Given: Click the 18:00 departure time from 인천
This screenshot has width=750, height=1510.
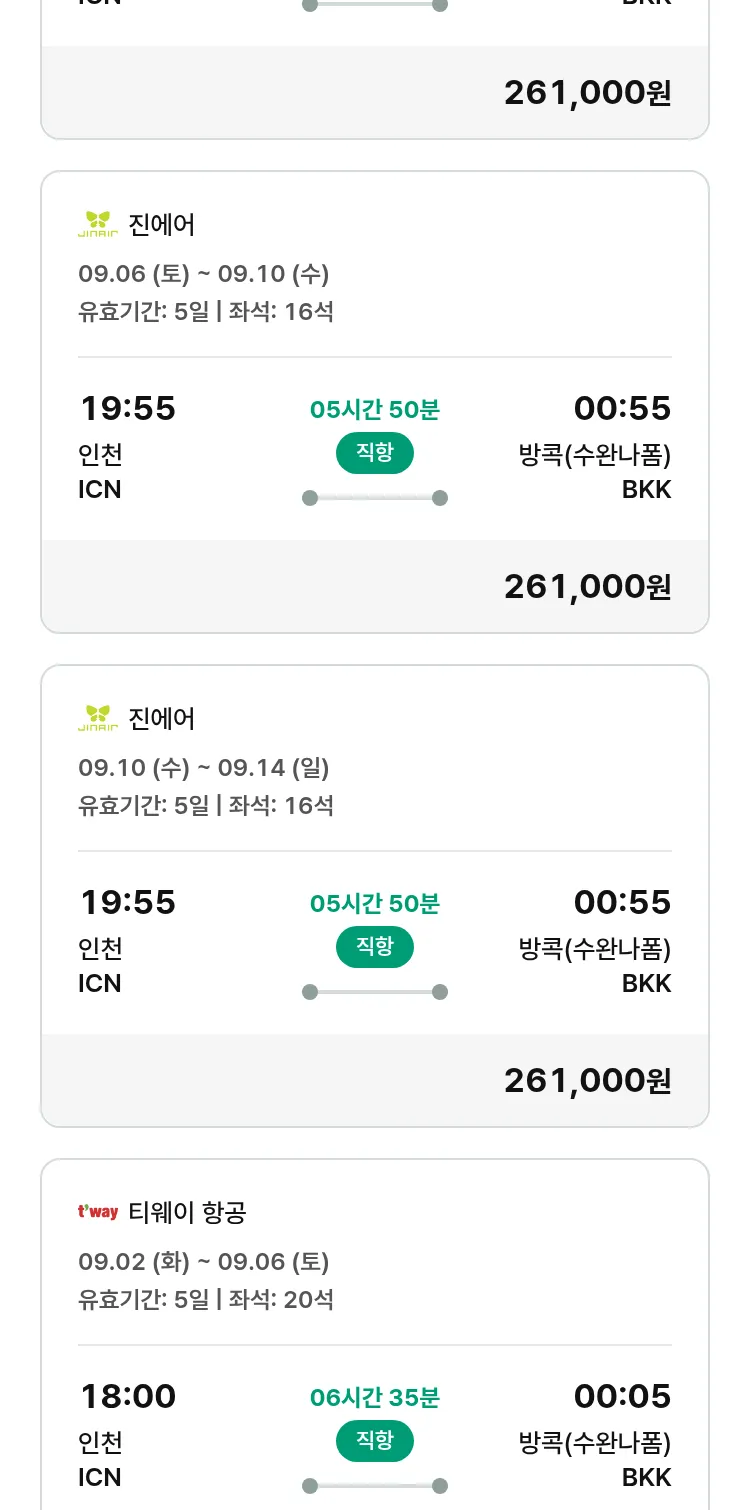Looking at the screenshot, I should (128, 1397).
